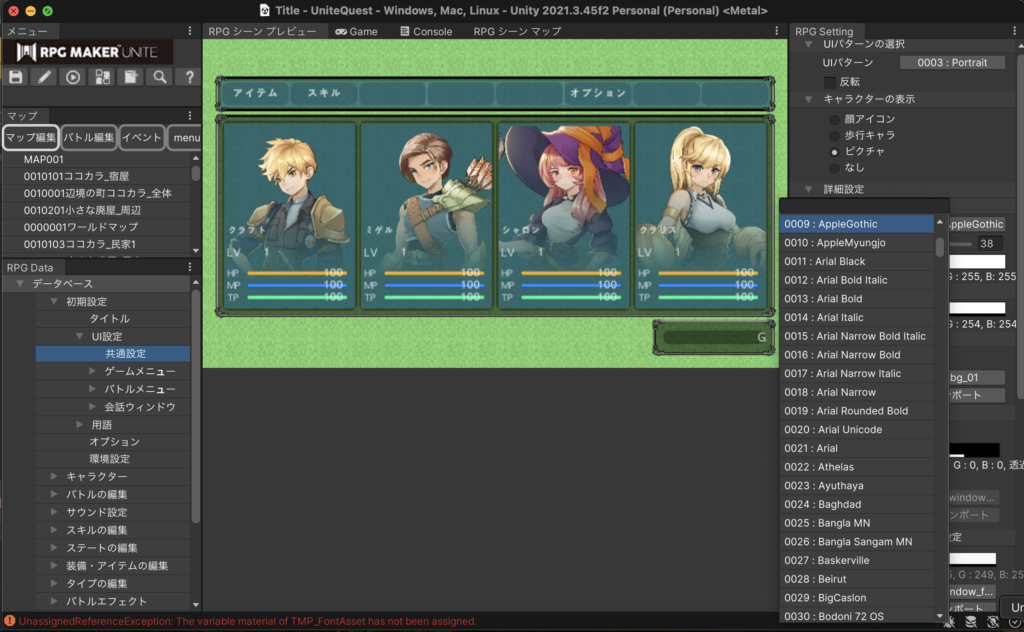Click the floppy disk save icon
This screenshot has width=1024, height=632.
point(16,77)
